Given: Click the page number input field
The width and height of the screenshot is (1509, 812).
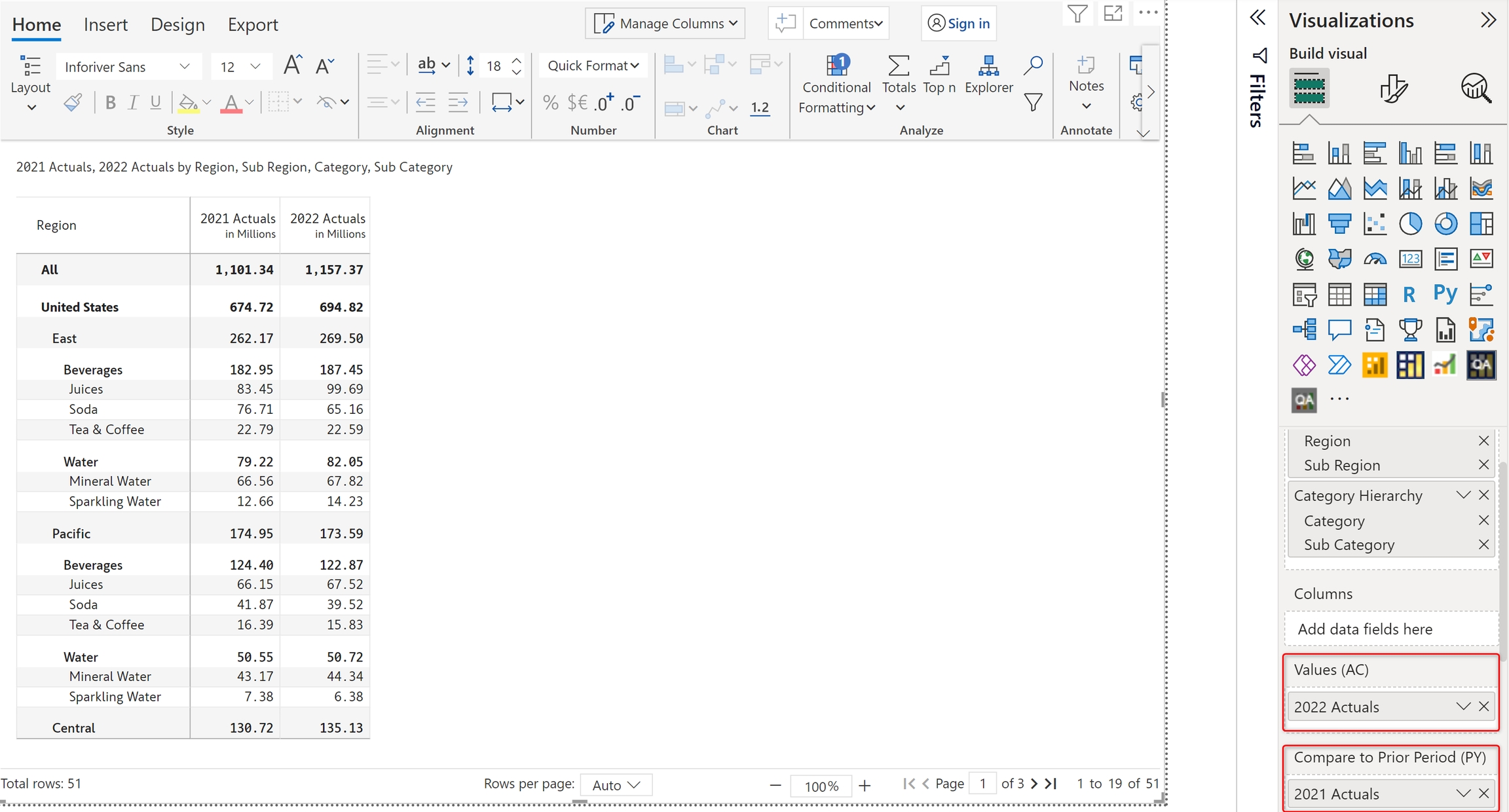Looking at the screenshot, I should pyautogui.click(x=982, y=784).
